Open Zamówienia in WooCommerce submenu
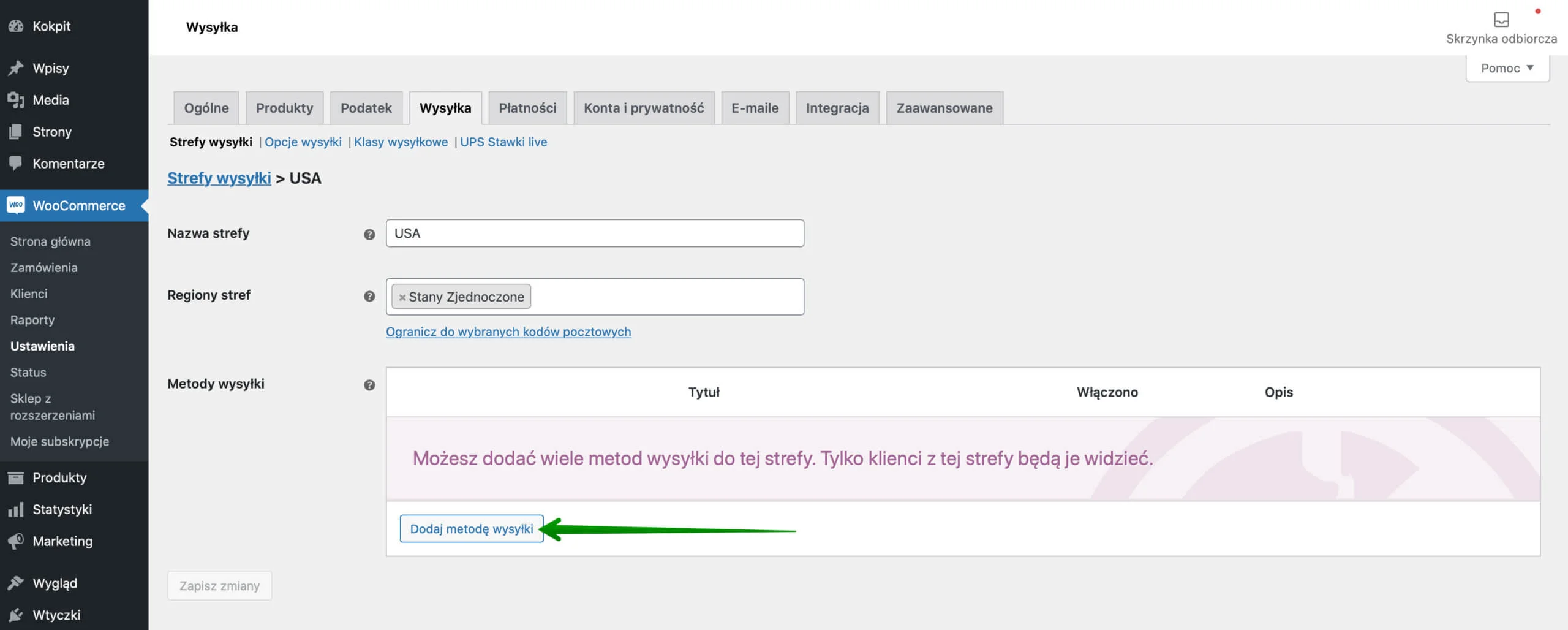The height and width of the screenshot is (630, 1568). 44,268
